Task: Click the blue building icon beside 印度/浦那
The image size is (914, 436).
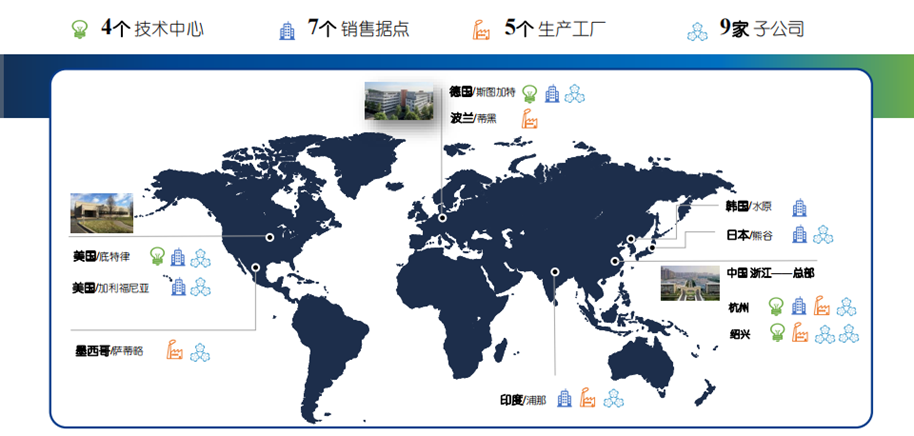Action: click(564, 399)
